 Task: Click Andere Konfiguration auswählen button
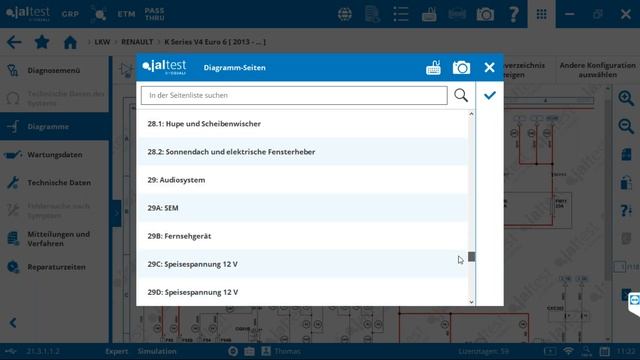click(597, 70)
